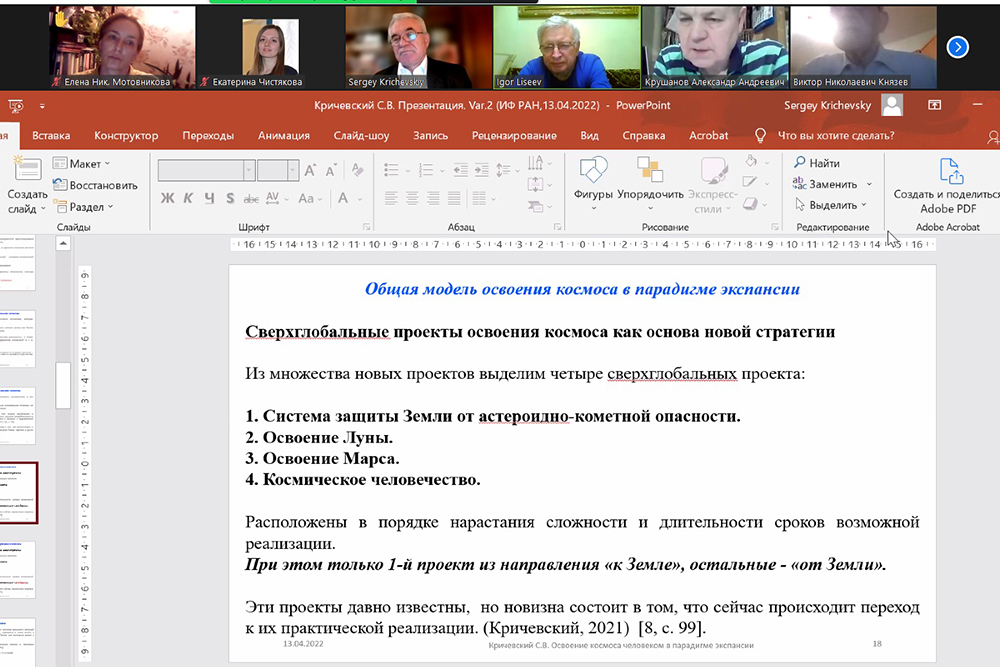This screenshot has height=667, width=1000.
Task: Click the Найти search icon
Action: 799,163
